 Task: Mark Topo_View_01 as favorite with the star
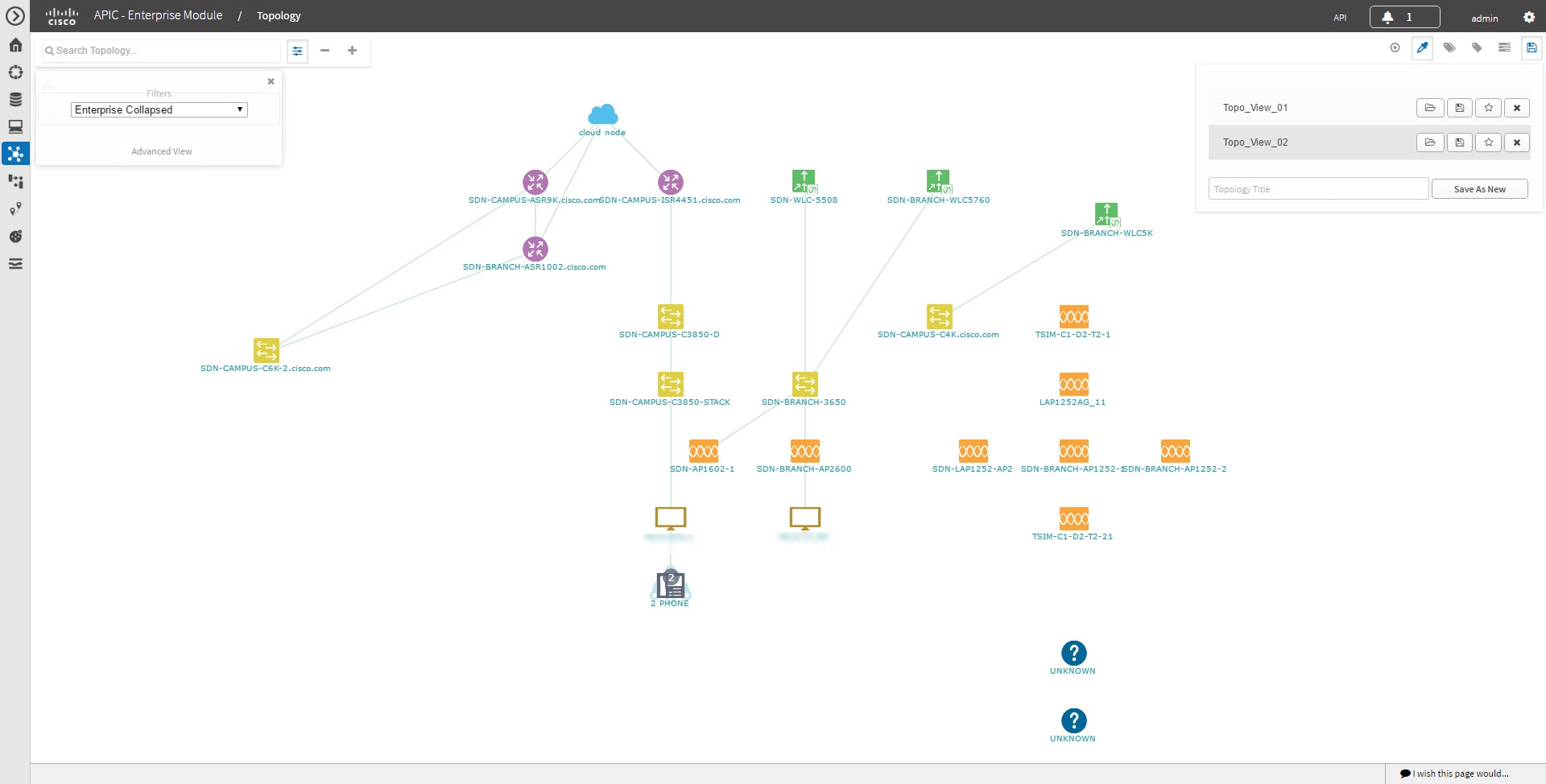coord(1488,107)
